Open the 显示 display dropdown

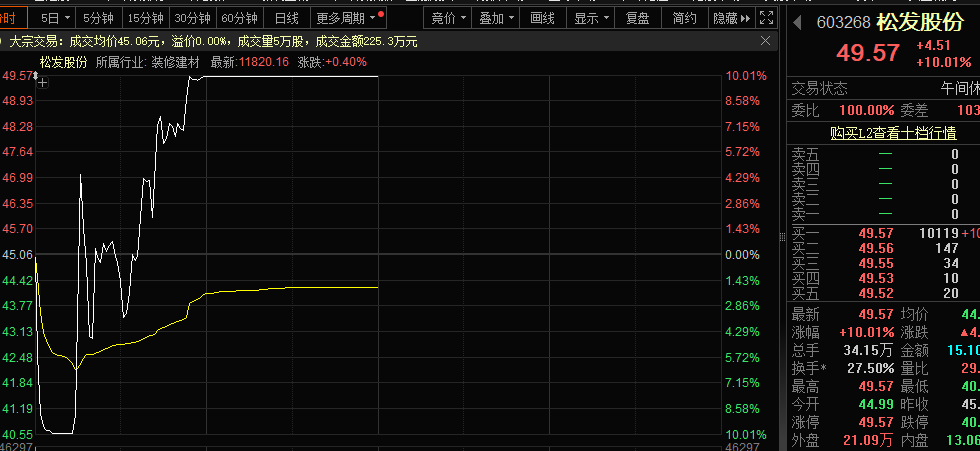(592, 18)
